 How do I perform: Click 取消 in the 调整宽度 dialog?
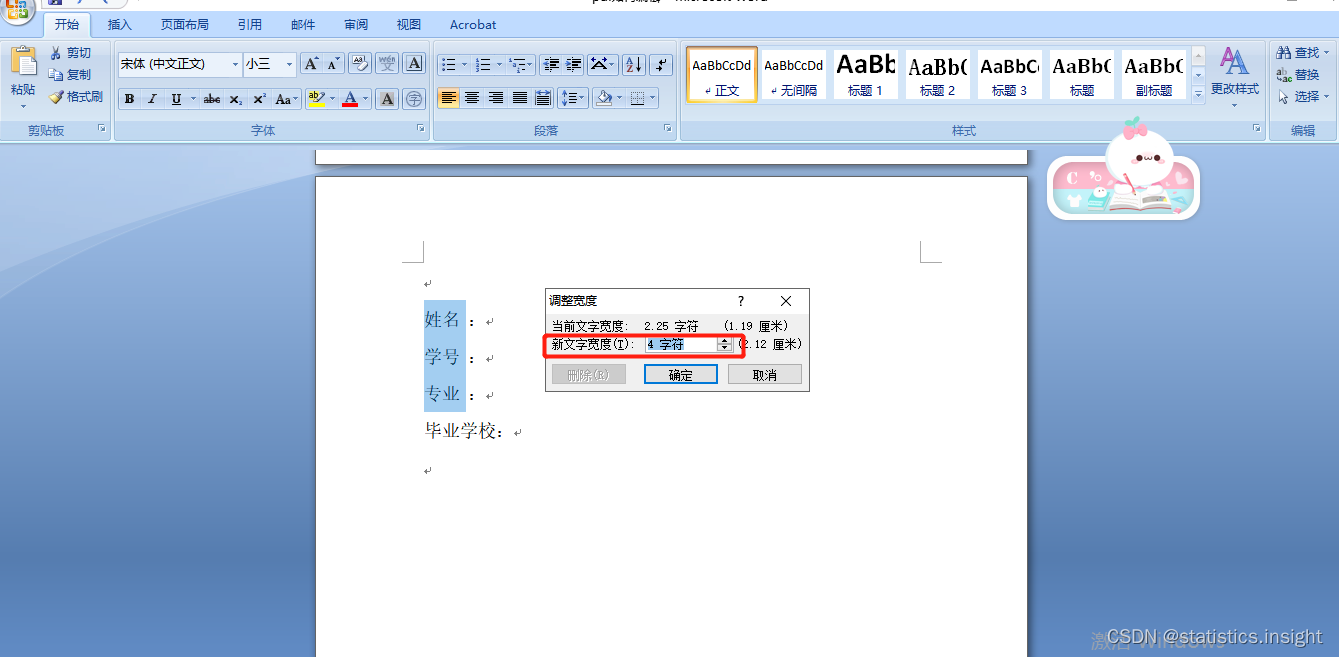pyautogui.click(x=765, y=375)
